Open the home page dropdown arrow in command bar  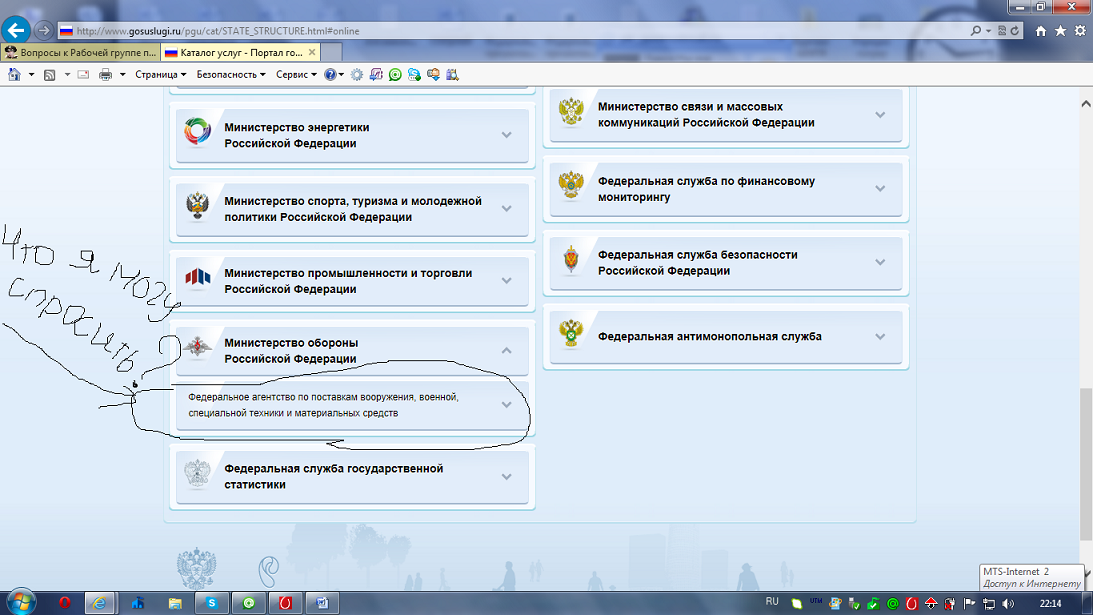[x=31, y=75]
